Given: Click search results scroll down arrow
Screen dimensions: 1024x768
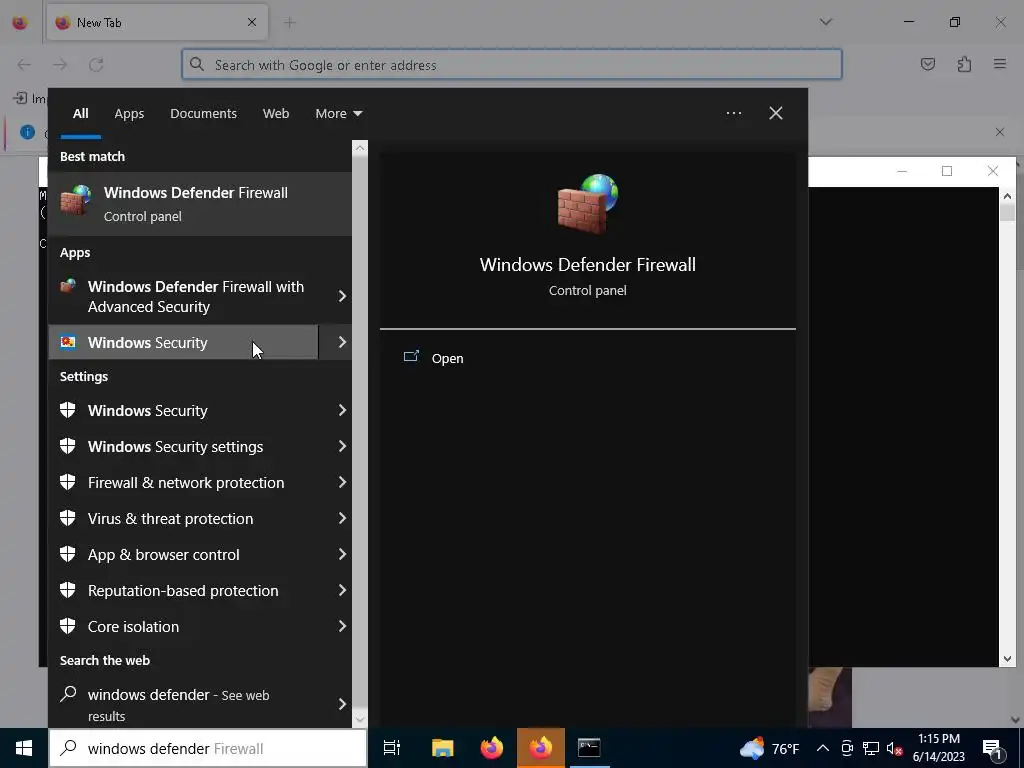Looking at the screenshot, I should coord(360,720).
